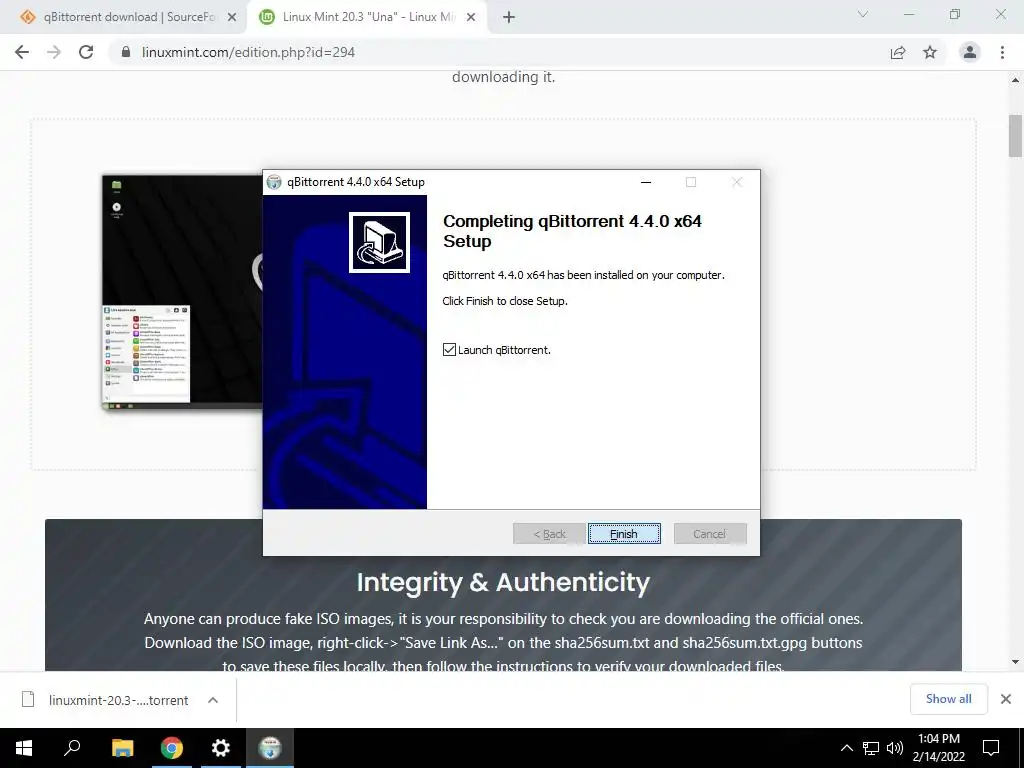Click the 'Click Finish to close Setup.' text
Image resolution: width=1024 pixels, height=768 pixels.
coord(505,301)
